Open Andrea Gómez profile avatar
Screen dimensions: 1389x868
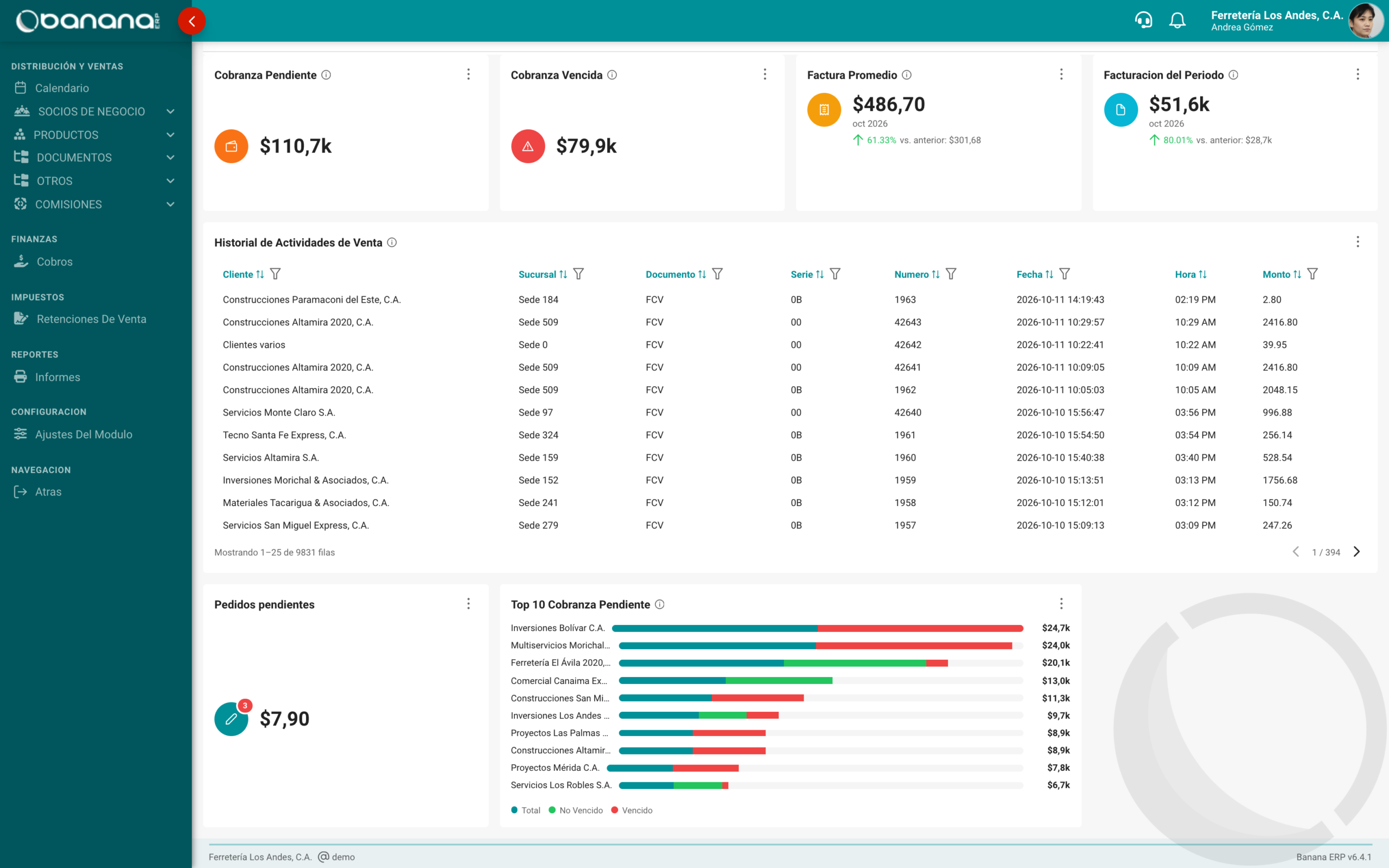[1366, 21]
